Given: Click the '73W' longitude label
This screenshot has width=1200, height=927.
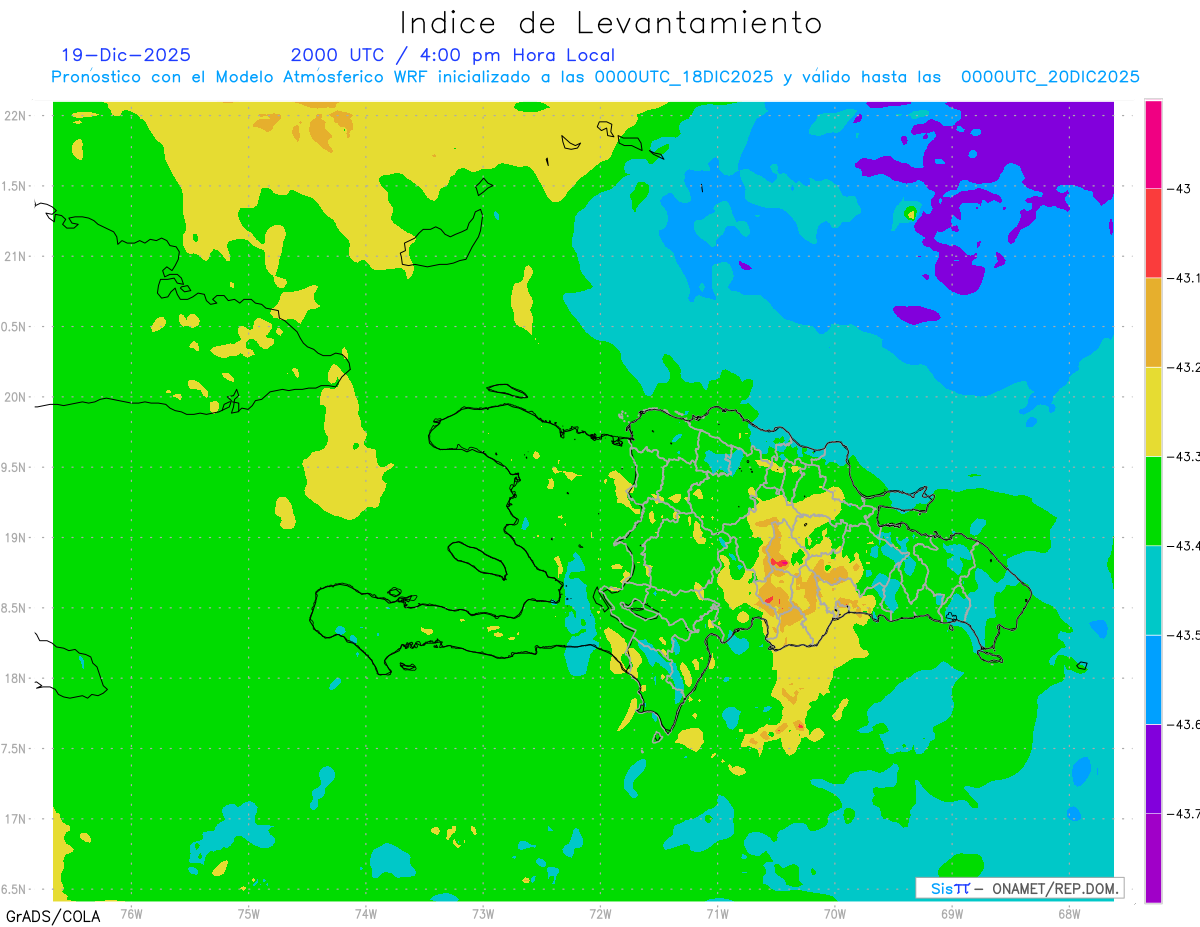Looking at the screenshot, I should pyautogui.click(x=483, y=914).
